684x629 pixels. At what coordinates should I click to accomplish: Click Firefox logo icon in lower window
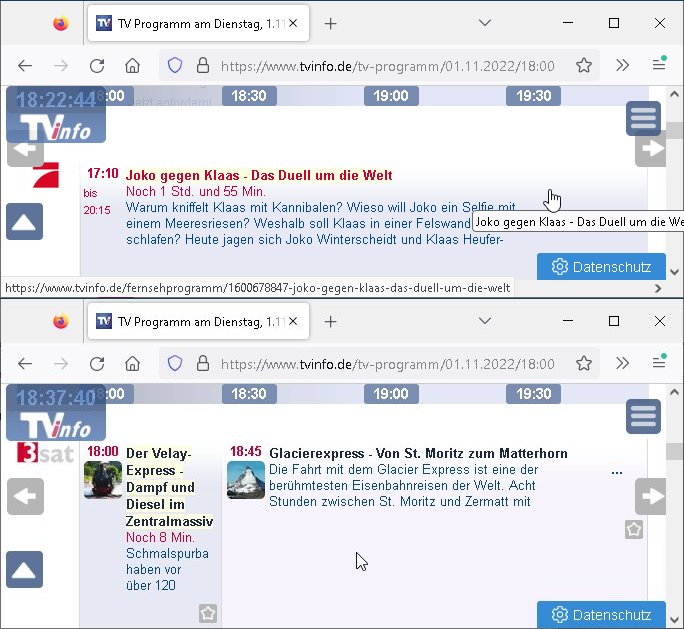[x=61, y=321]
